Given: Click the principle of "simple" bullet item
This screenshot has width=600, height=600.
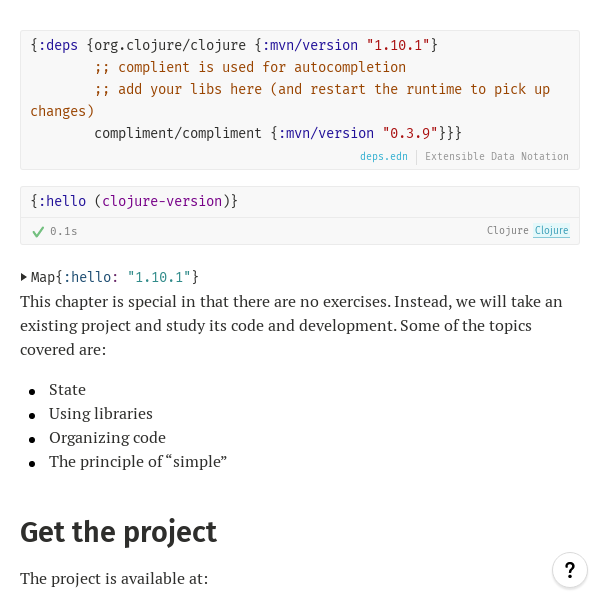Looking at the screenshot, I should pos(138,462).
